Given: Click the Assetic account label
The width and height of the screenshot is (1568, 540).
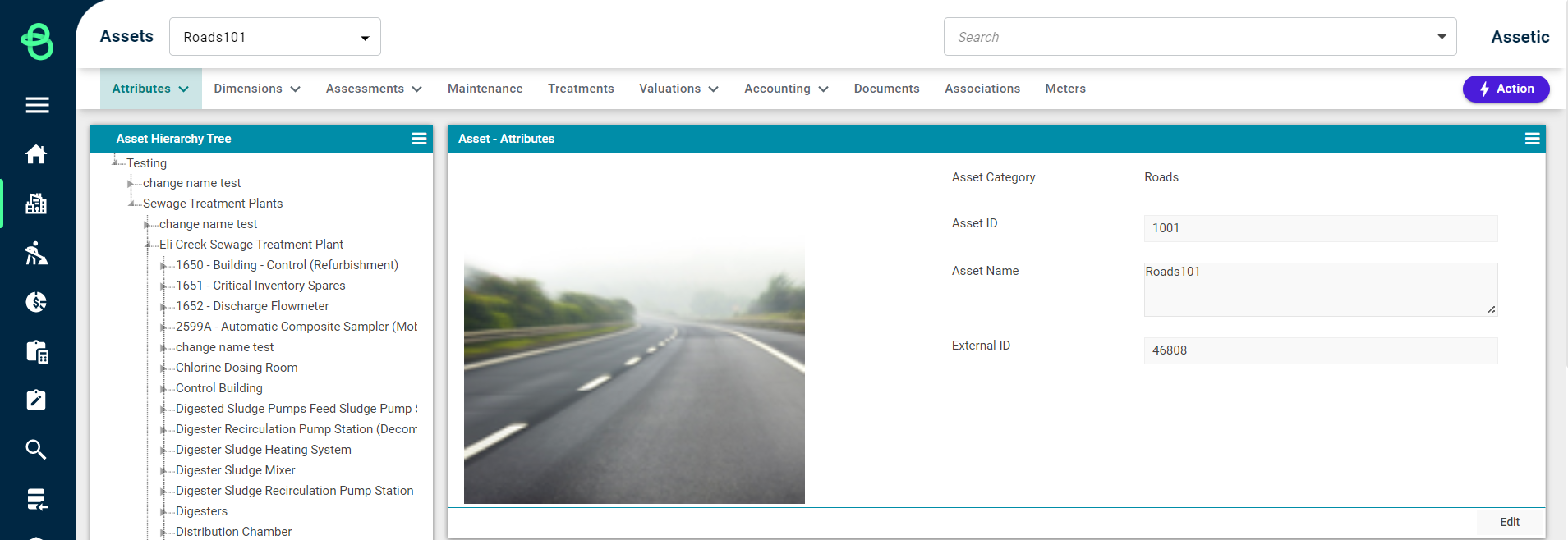Looking at the screenshot, I should pyautogui.click(x=1520, y=37).
